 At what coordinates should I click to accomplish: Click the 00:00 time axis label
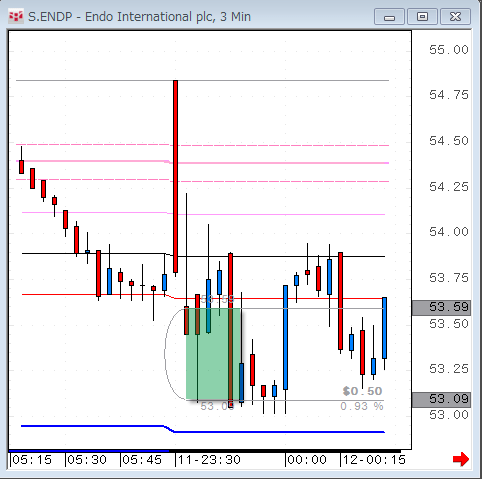coord(307,460)
